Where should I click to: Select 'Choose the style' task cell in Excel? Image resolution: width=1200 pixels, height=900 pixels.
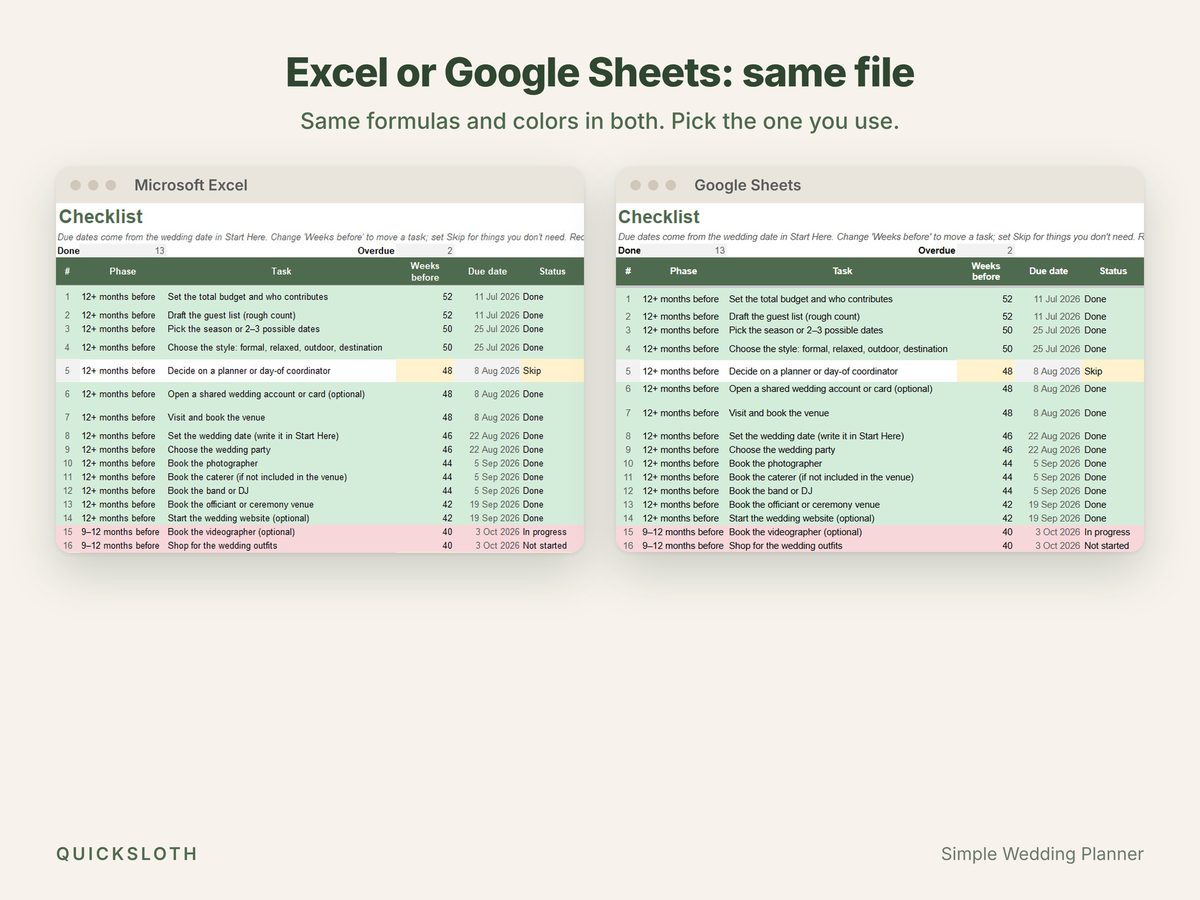point(274,348)
